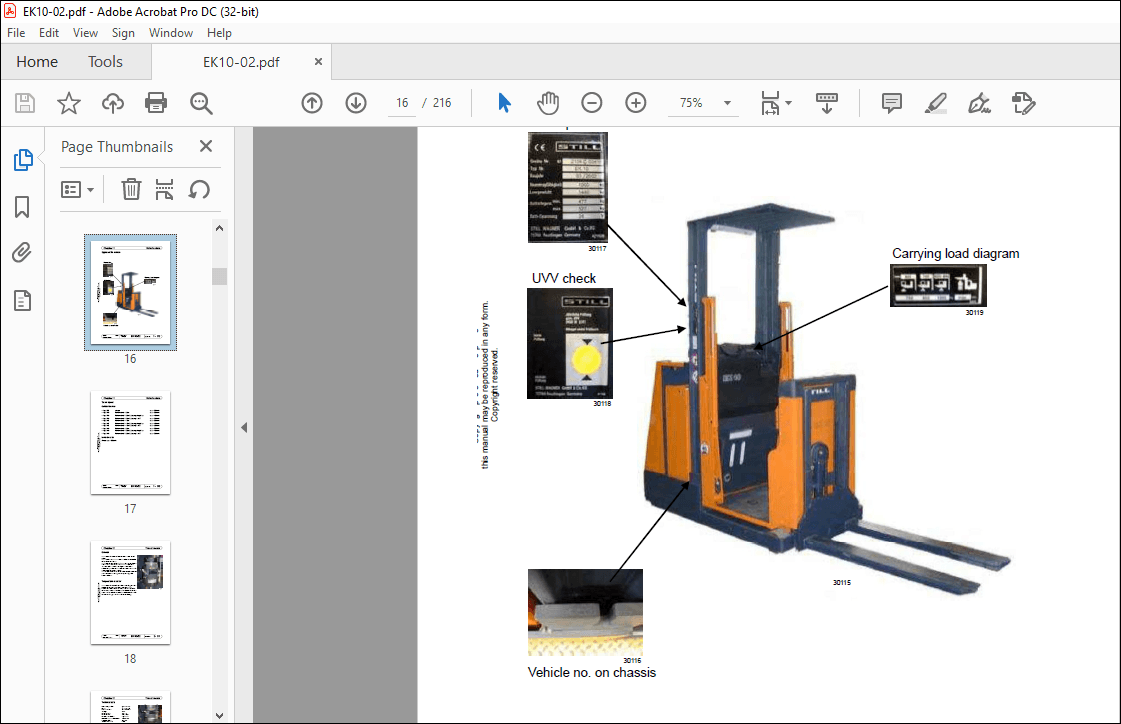Select the Highlight text tool
The width and height of the screenshot is (1121, 724).
pos(934,103)
